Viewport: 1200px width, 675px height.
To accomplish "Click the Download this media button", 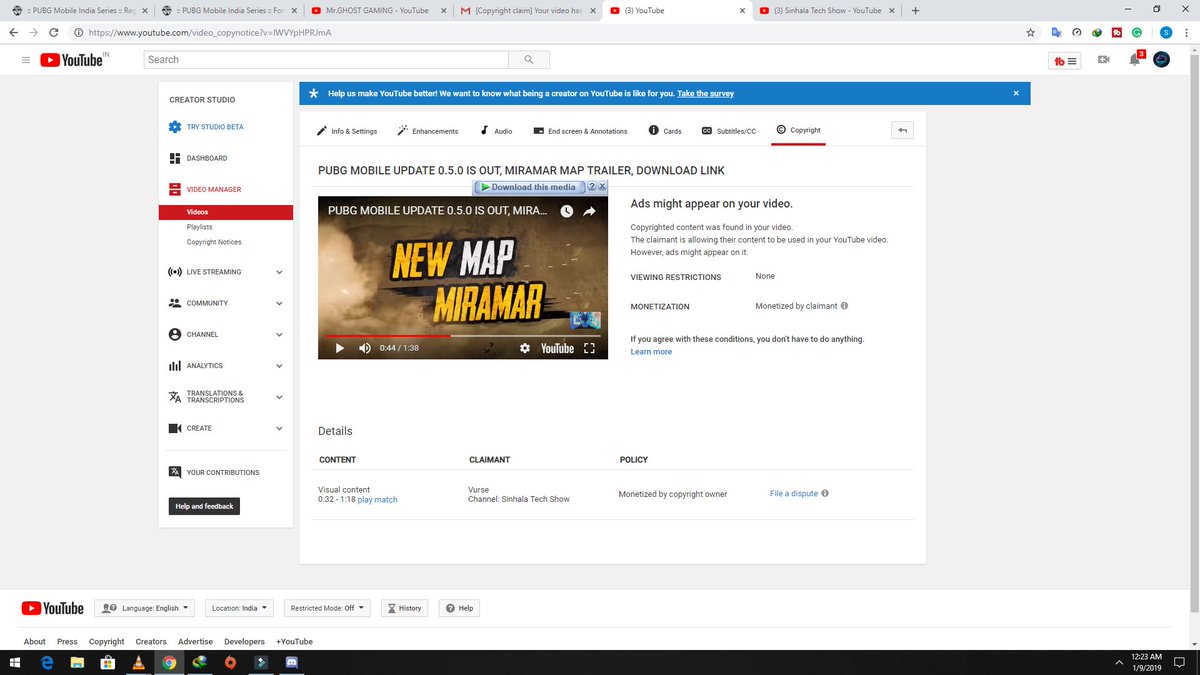I will pyautogui.click(x=529, y=187).
